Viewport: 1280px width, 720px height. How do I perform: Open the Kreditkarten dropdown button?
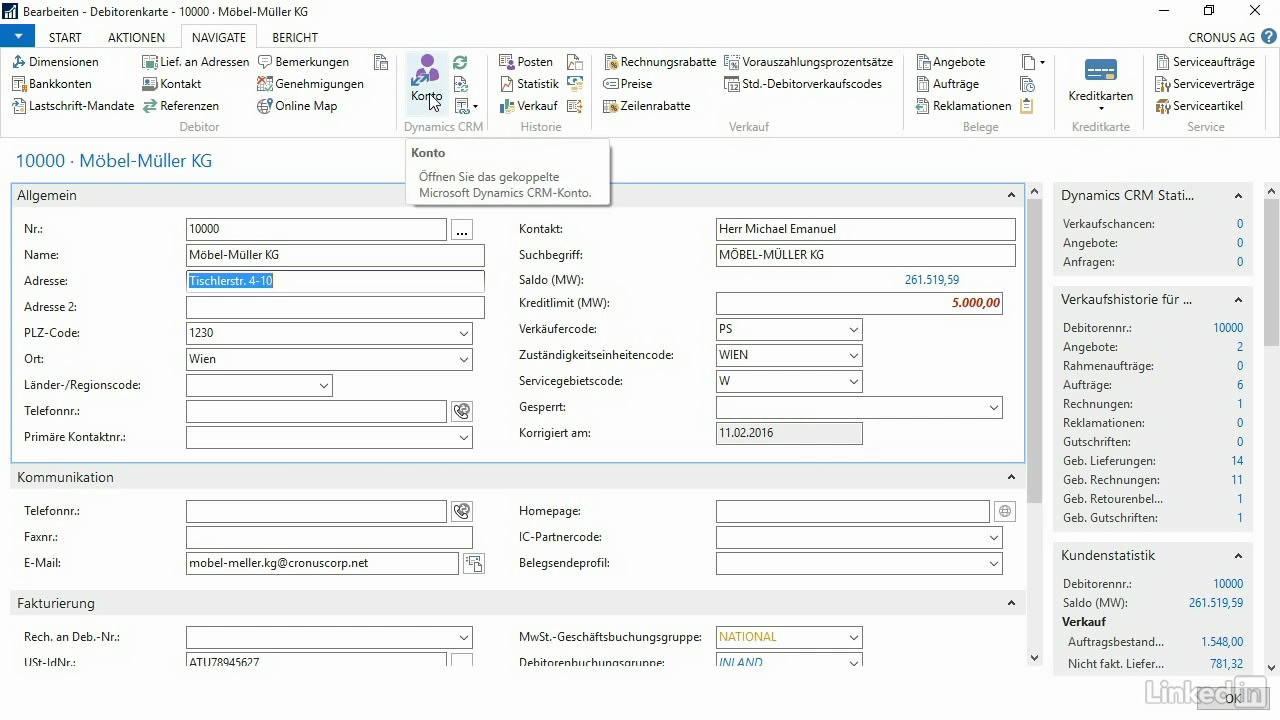[1100, 85]
